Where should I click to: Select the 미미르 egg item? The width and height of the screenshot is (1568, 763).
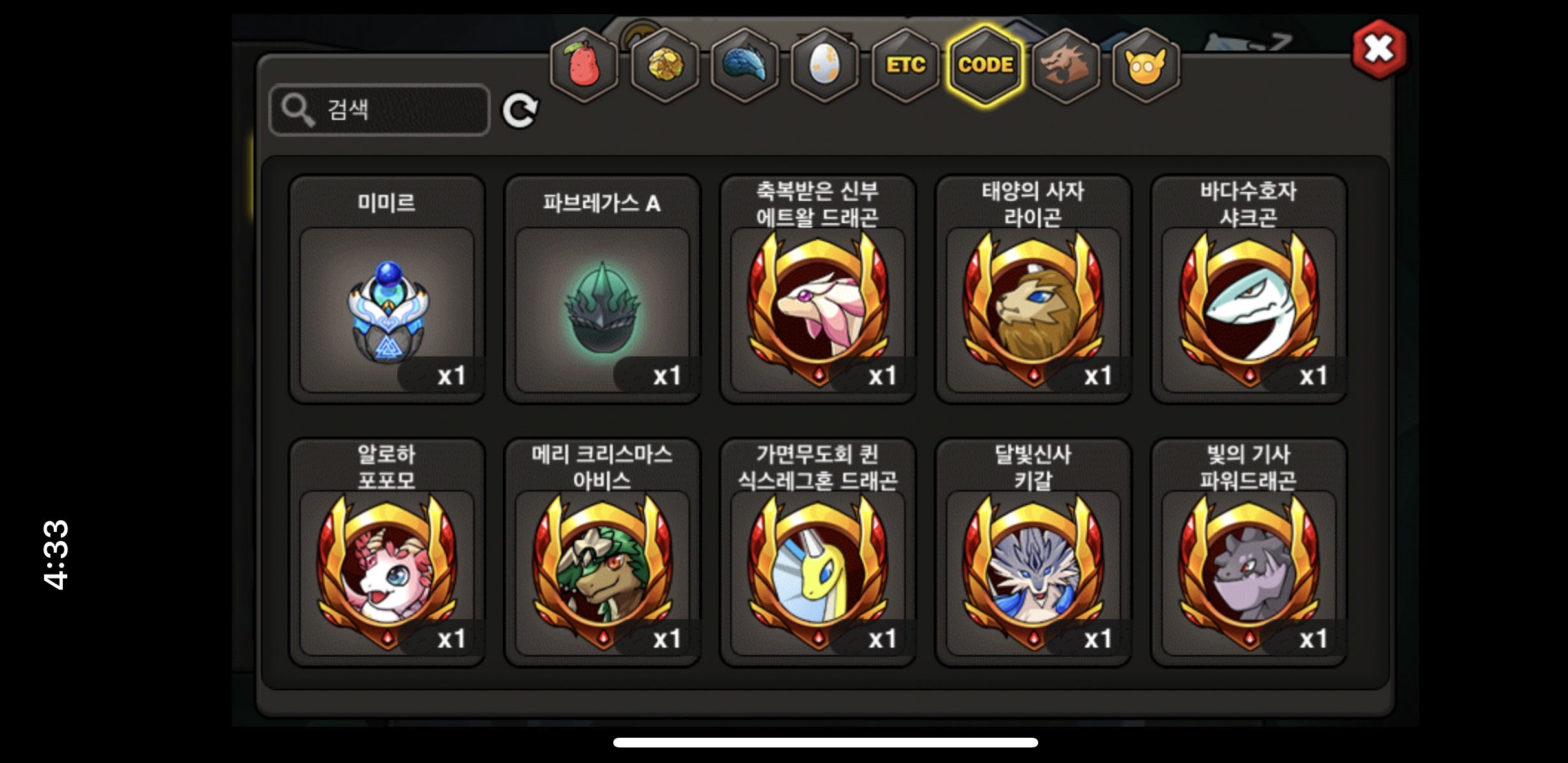(x=387, y=289)
